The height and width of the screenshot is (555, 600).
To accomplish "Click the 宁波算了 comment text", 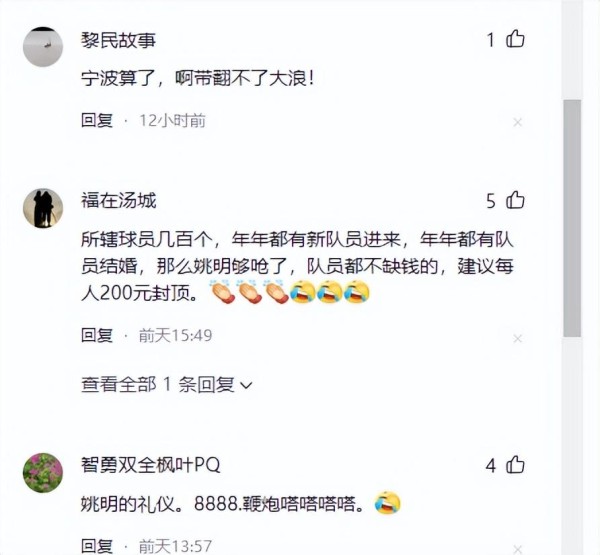I will click(x=197, y=79).
